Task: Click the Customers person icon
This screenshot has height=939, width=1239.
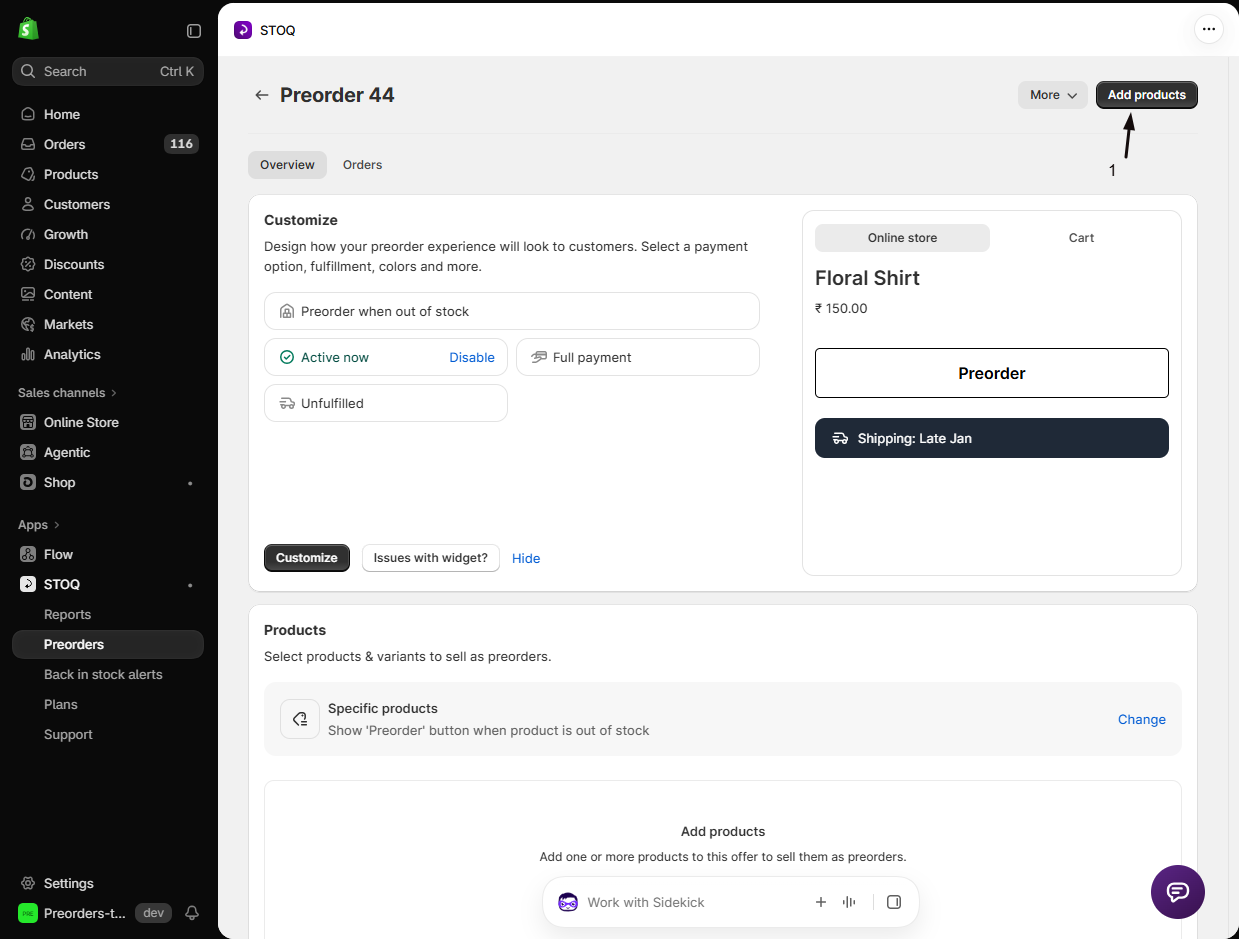Action: (28, 204)
